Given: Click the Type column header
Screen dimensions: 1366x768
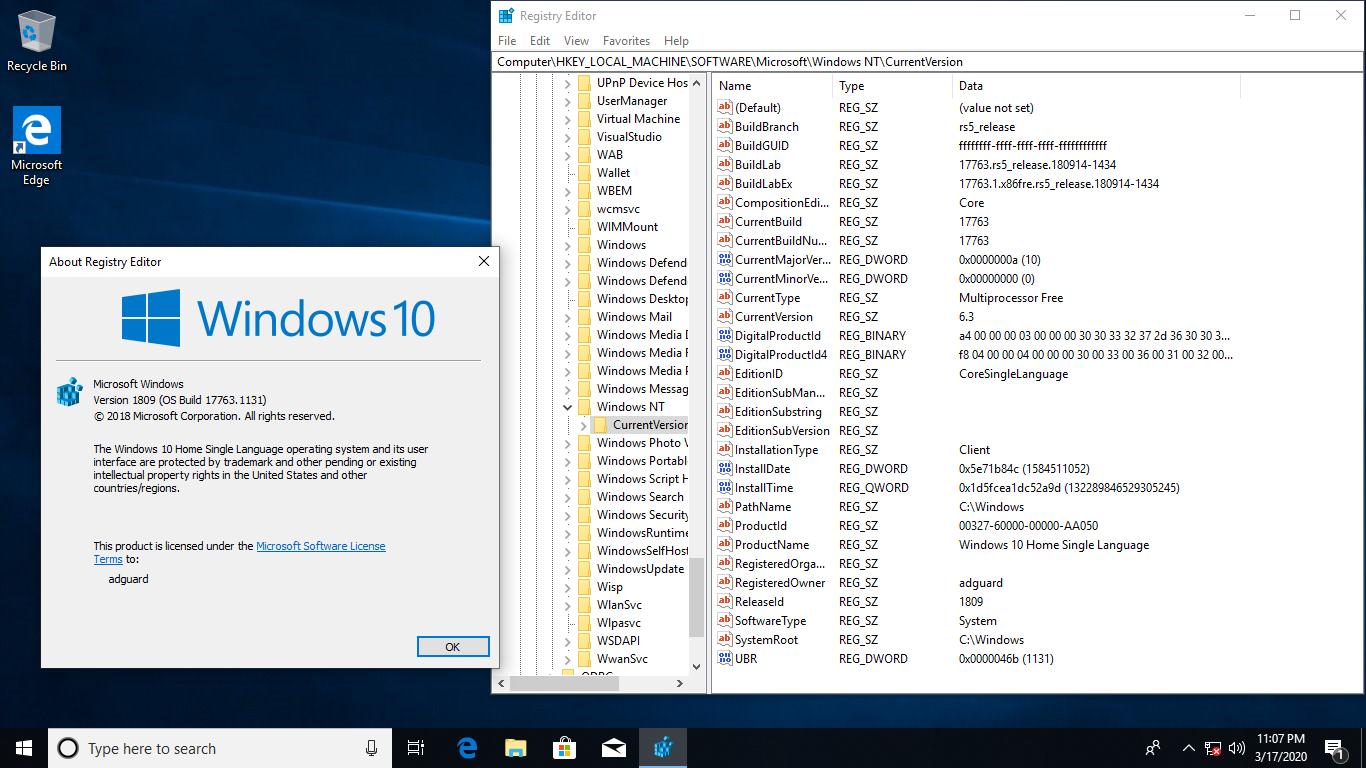Looking at the screenshot, I should click(x=892, y=86).
